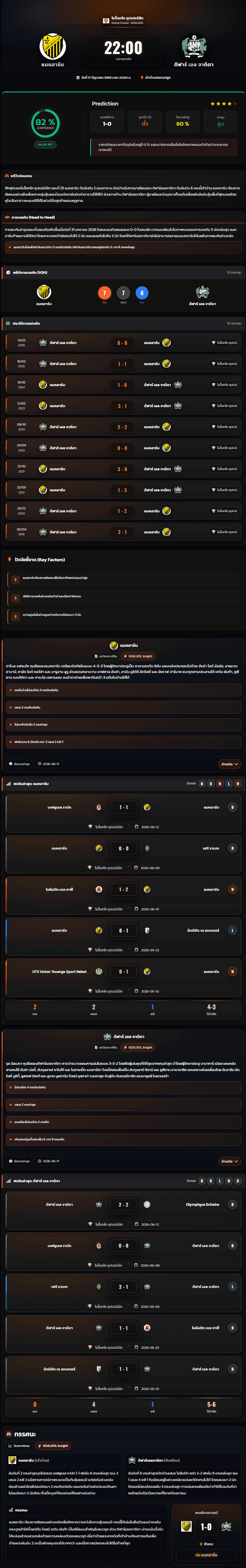Image resolution: width=246 pixels, height=1568 pixels.
Task: Click the calendar icon next to match date
Action: point(77,78)
